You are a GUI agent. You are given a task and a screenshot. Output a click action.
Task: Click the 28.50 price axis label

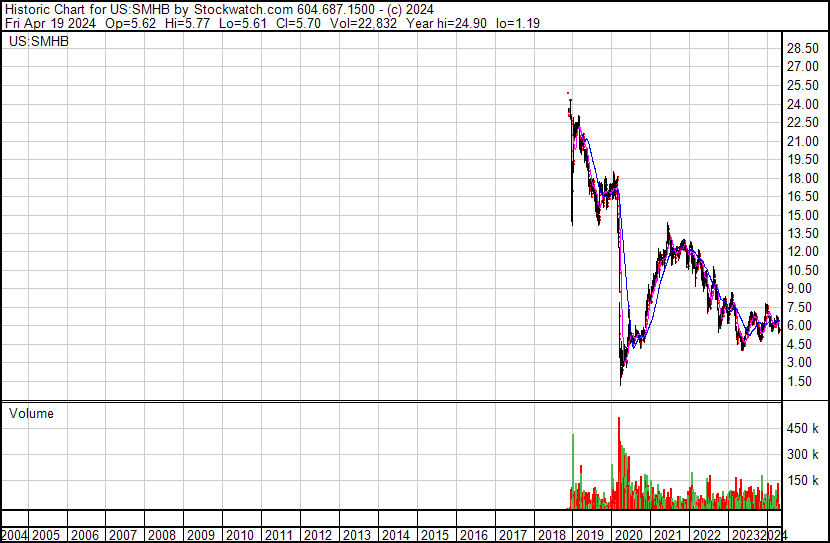pyautogui.click(x=803, y=49)
